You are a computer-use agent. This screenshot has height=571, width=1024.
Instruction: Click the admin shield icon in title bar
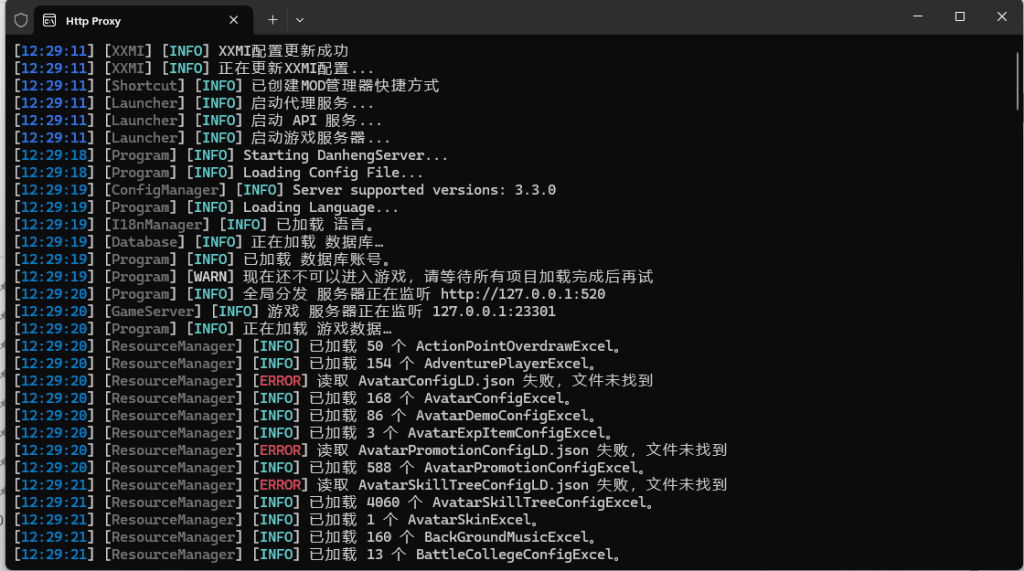(20, 20)
